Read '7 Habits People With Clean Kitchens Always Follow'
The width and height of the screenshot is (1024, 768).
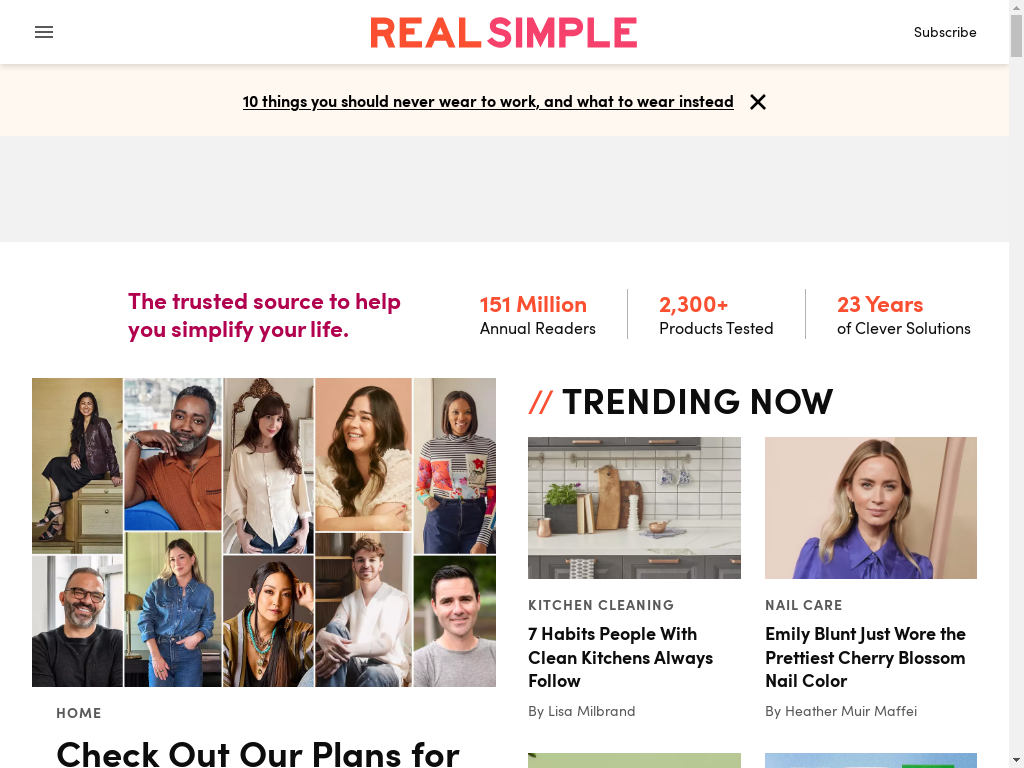[620, 657]
